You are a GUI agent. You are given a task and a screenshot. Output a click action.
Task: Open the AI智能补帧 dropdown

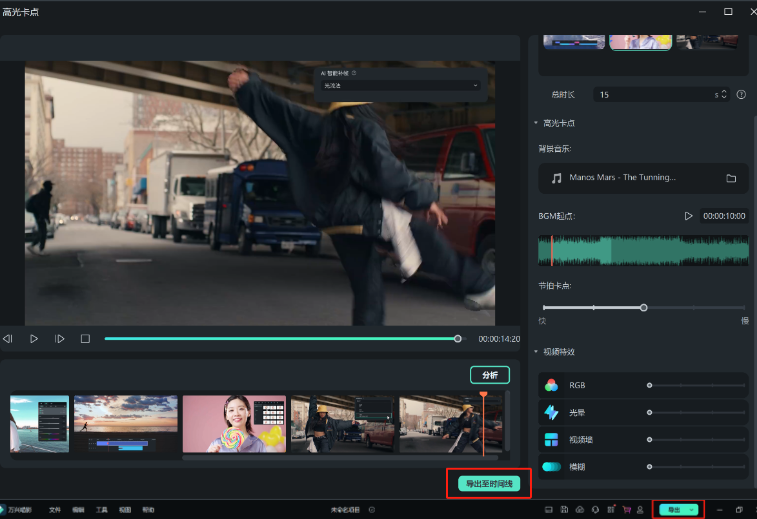[401, 86]
